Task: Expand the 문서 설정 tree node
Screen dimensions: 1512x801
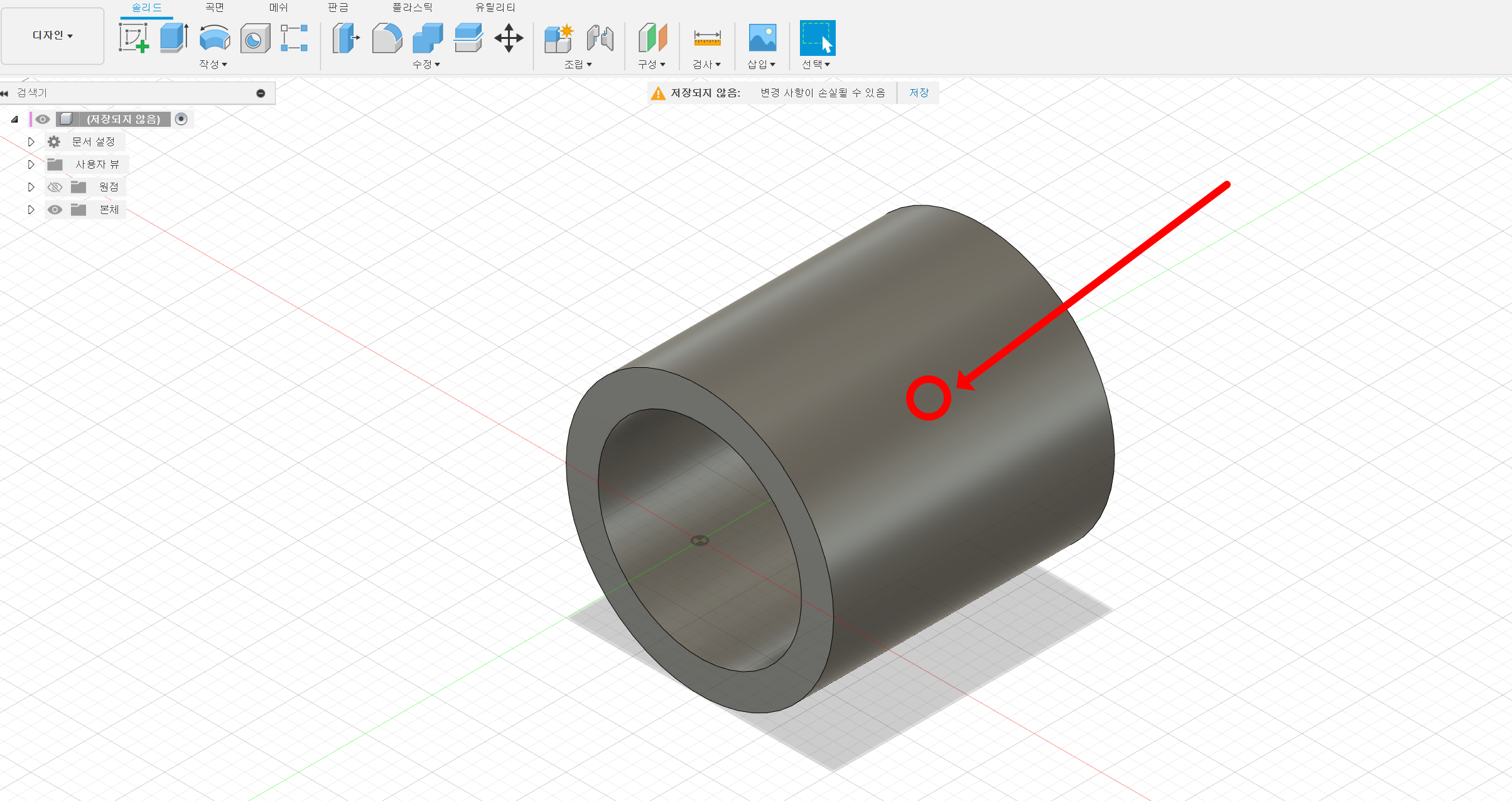Action: coord(31,142)
